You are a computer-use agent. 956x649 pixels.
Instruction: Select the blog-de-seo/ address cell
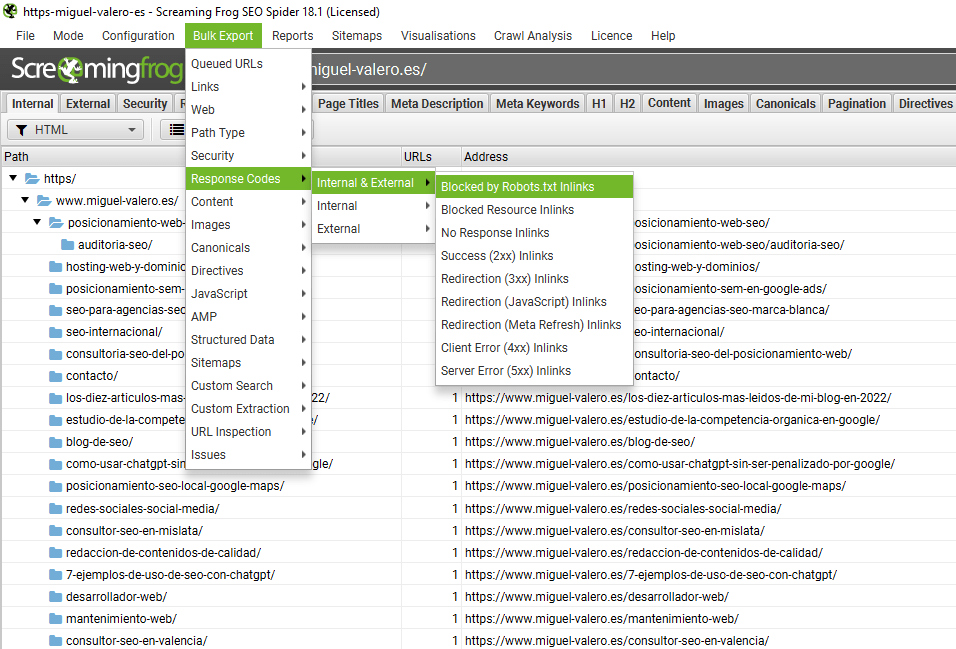coord(708,442)
